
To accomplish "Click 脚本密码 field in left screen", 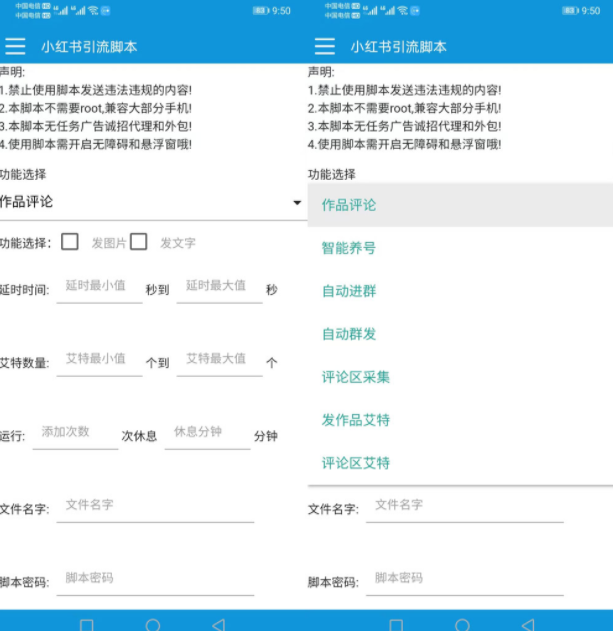I will [155, 579].
